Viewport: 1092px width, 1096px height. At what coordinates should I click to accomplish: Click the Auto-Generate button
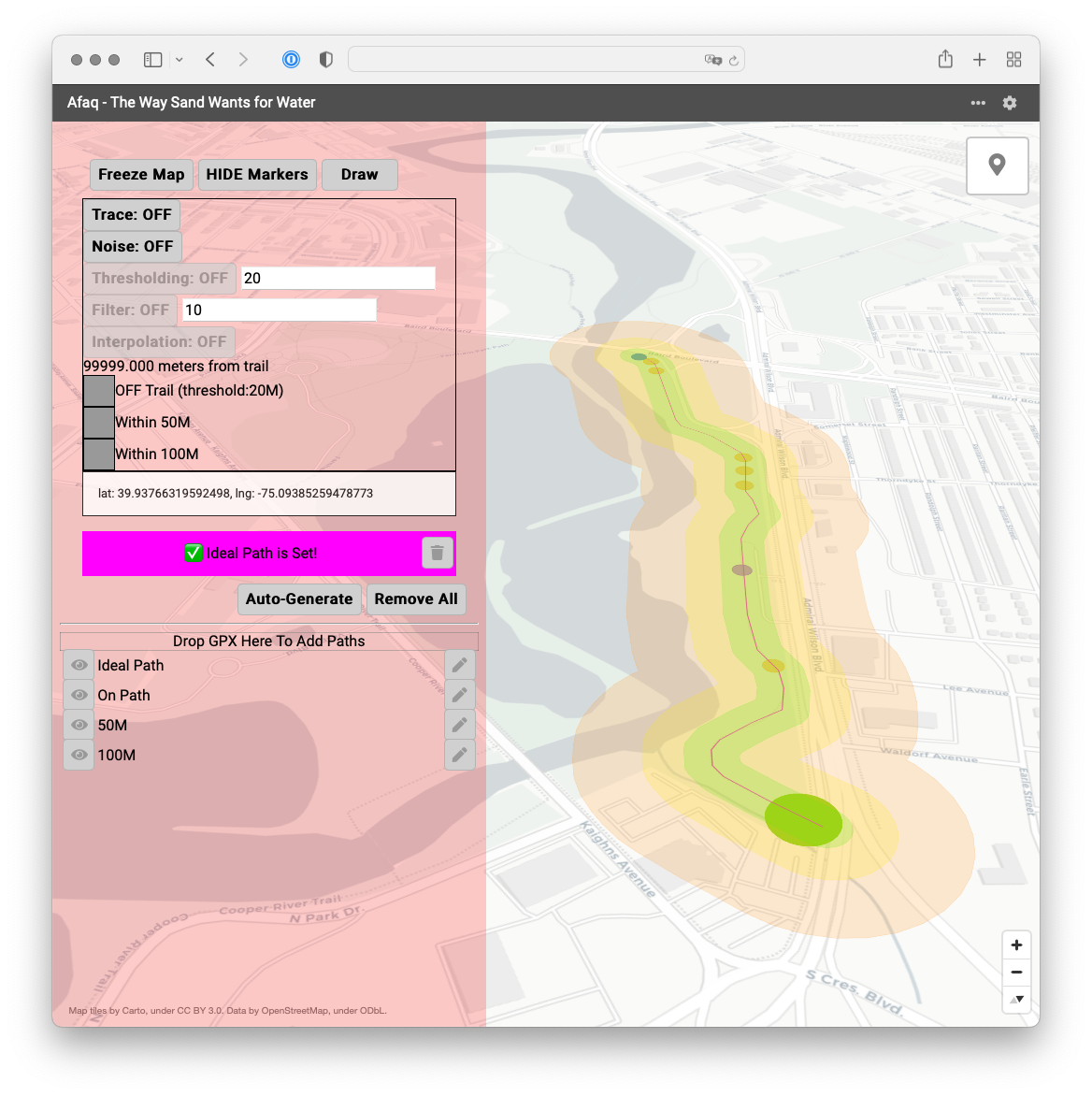tap(299, 599)
